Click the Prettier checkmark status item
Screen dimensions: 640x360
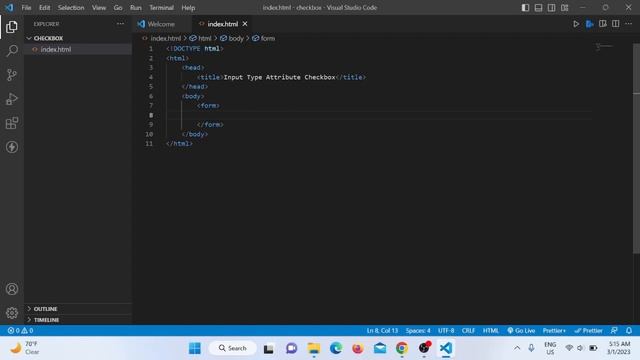588,331
